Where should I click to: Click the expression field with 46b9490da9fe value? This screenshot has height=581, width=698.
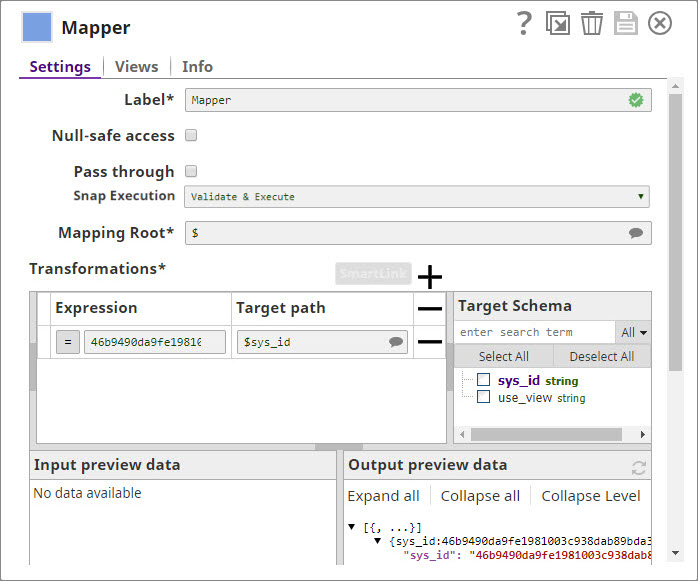coord(155,342)
